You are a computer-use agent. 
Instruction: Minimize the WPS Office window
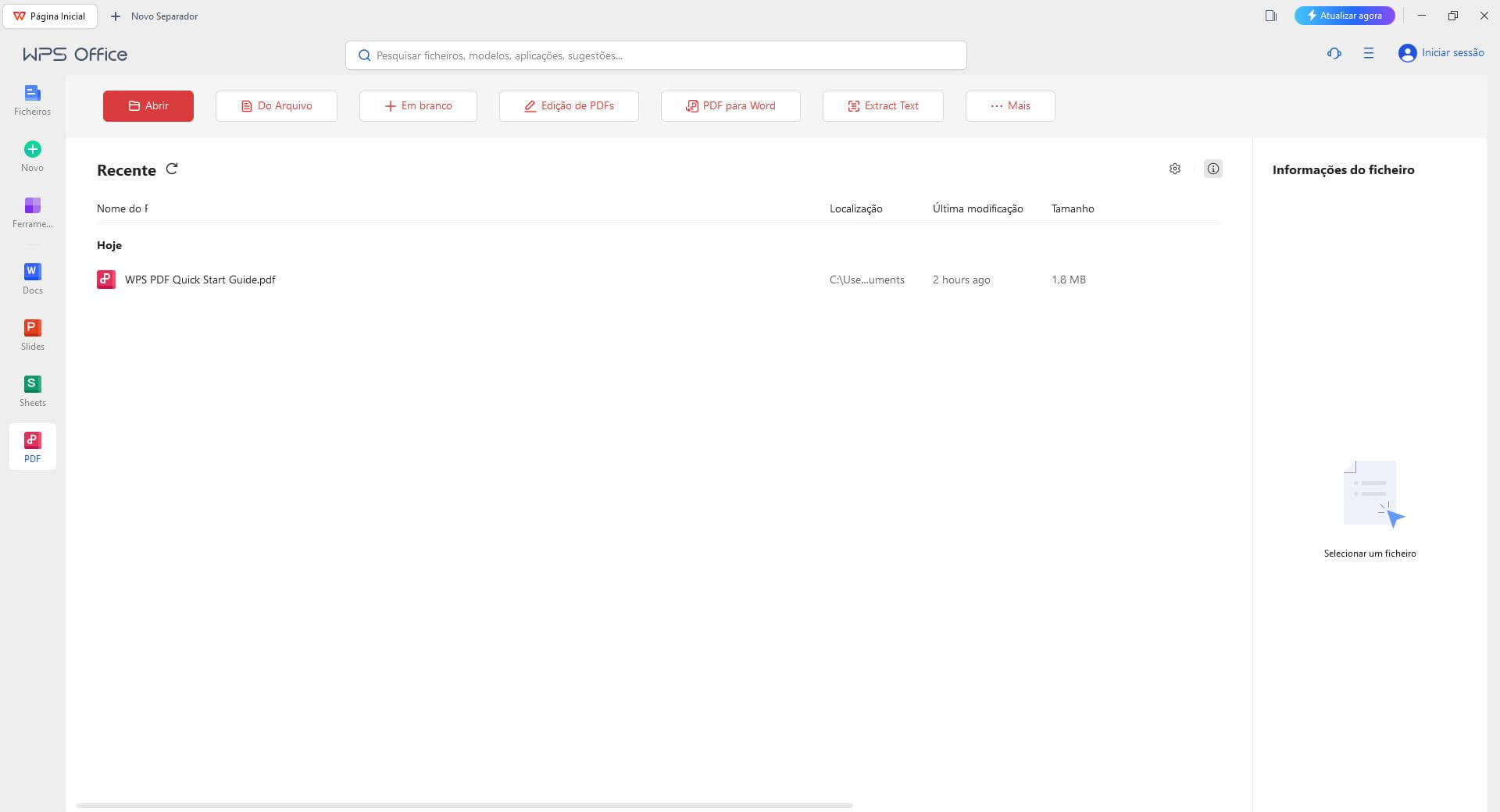point(1422,16)
